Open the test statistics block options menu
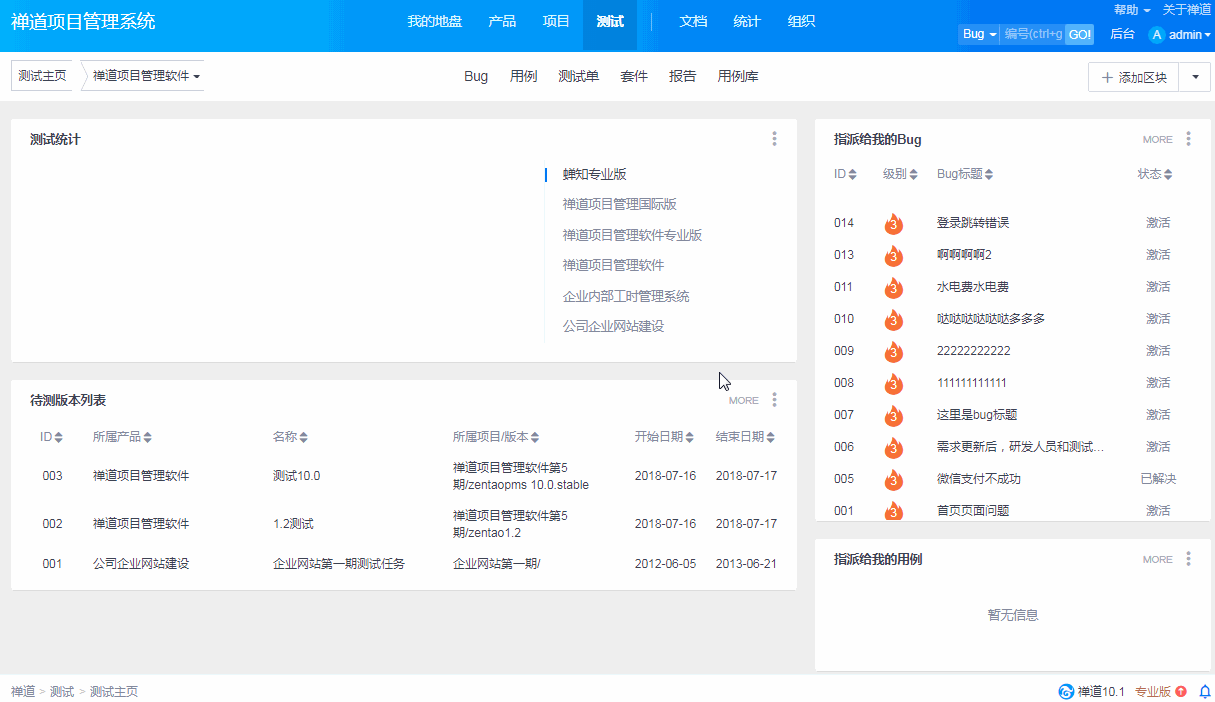Image resolution: width=1215 pixels, height=702 pixels. pyautogui.click(x=774, y=139)
